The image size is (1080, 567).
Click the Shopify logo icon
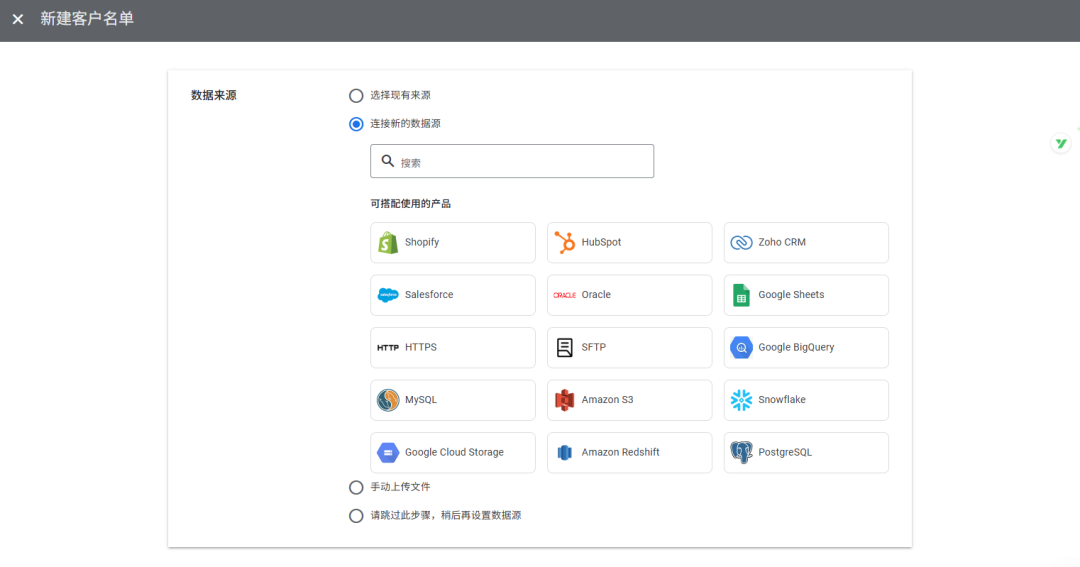click(x=388, y=243)
